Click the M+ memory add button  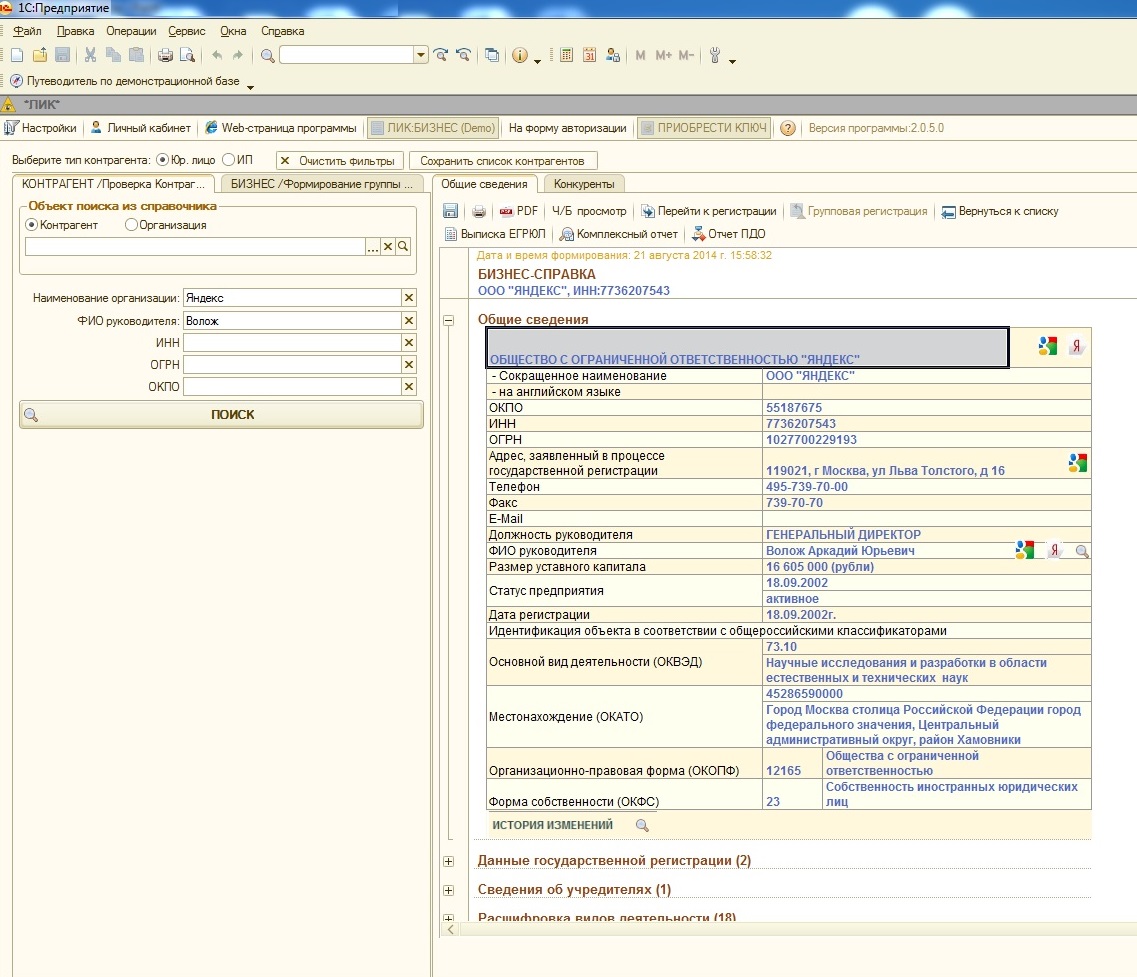pos(663,55)
